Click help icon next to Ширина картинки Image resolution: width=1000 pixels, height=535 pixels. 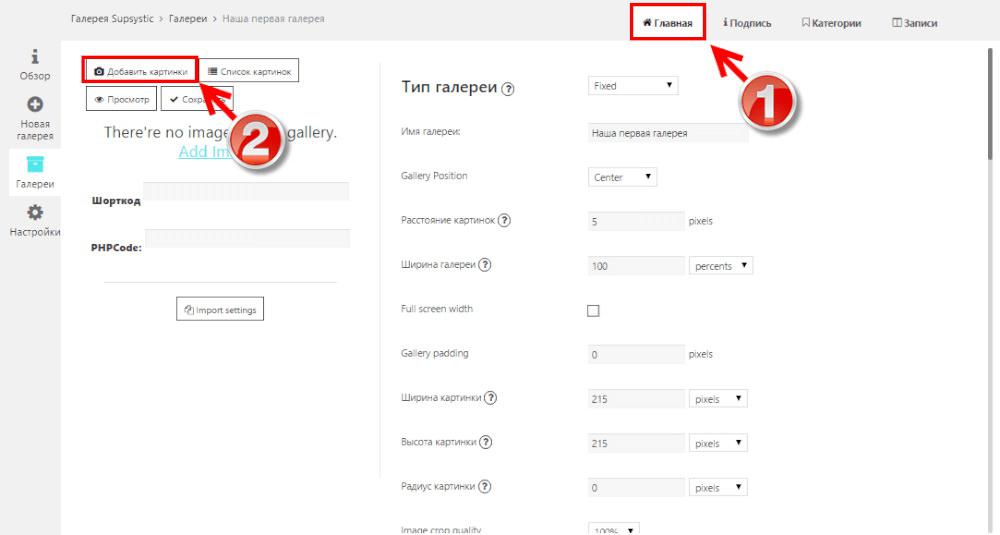pyautogui.click(x=490, y=398)
